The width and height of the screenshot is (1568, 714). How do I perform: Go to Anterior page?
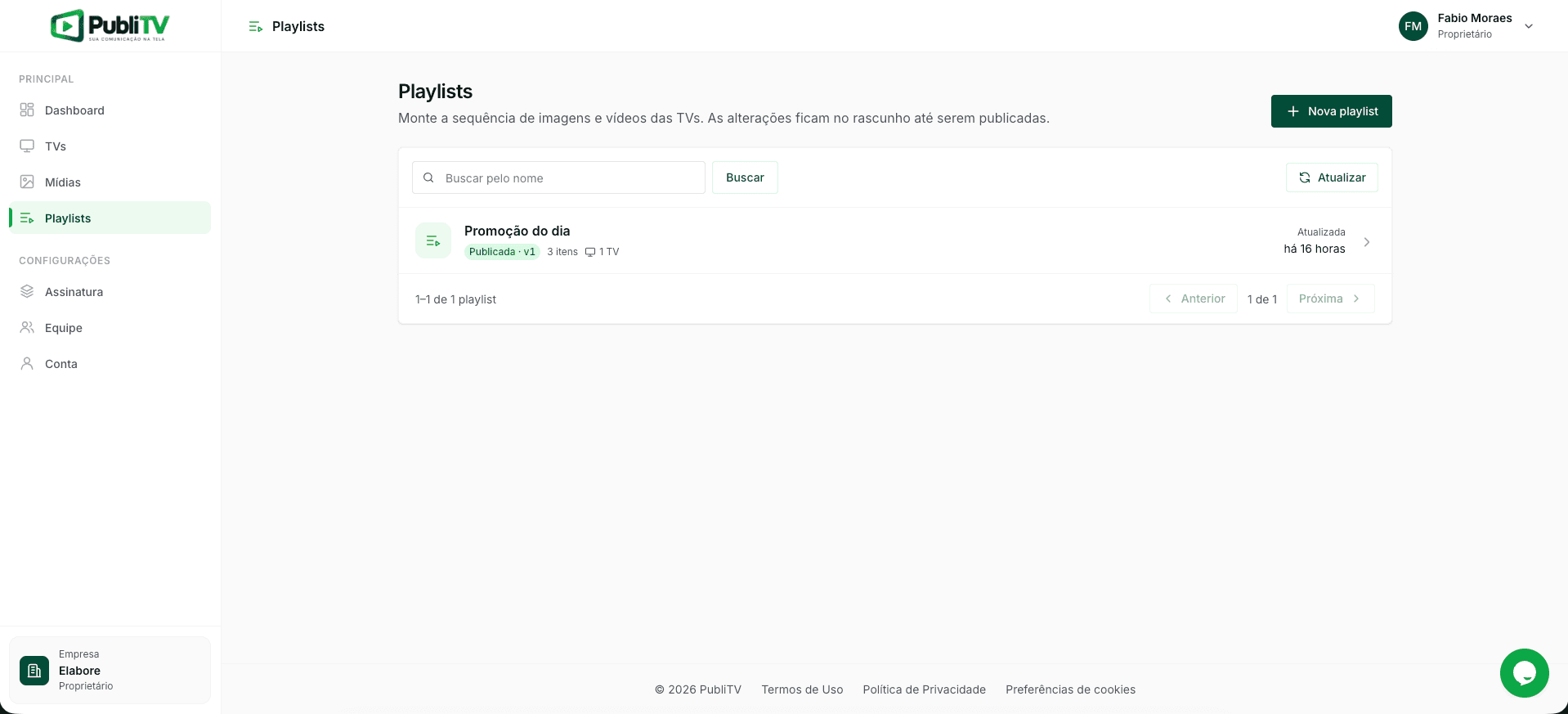[x=1194, y=299]
